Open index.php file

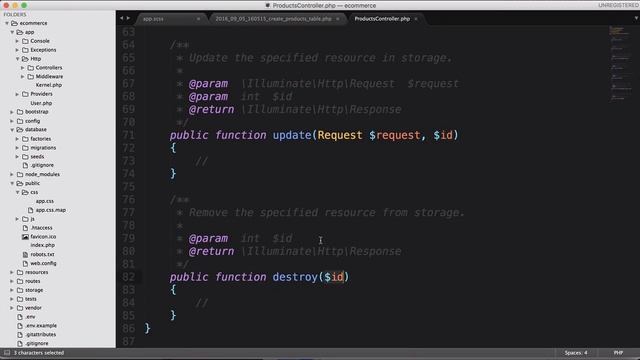(42, 245)
